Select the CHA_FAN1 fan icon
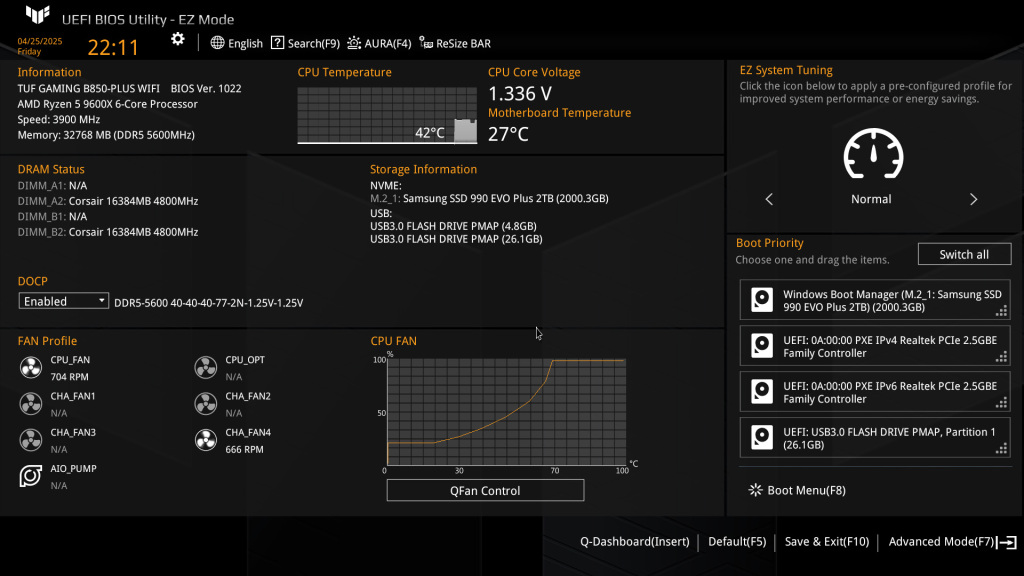Viewport: 1024px width, 576px height. pyautogui.click(x=31, y=404)
